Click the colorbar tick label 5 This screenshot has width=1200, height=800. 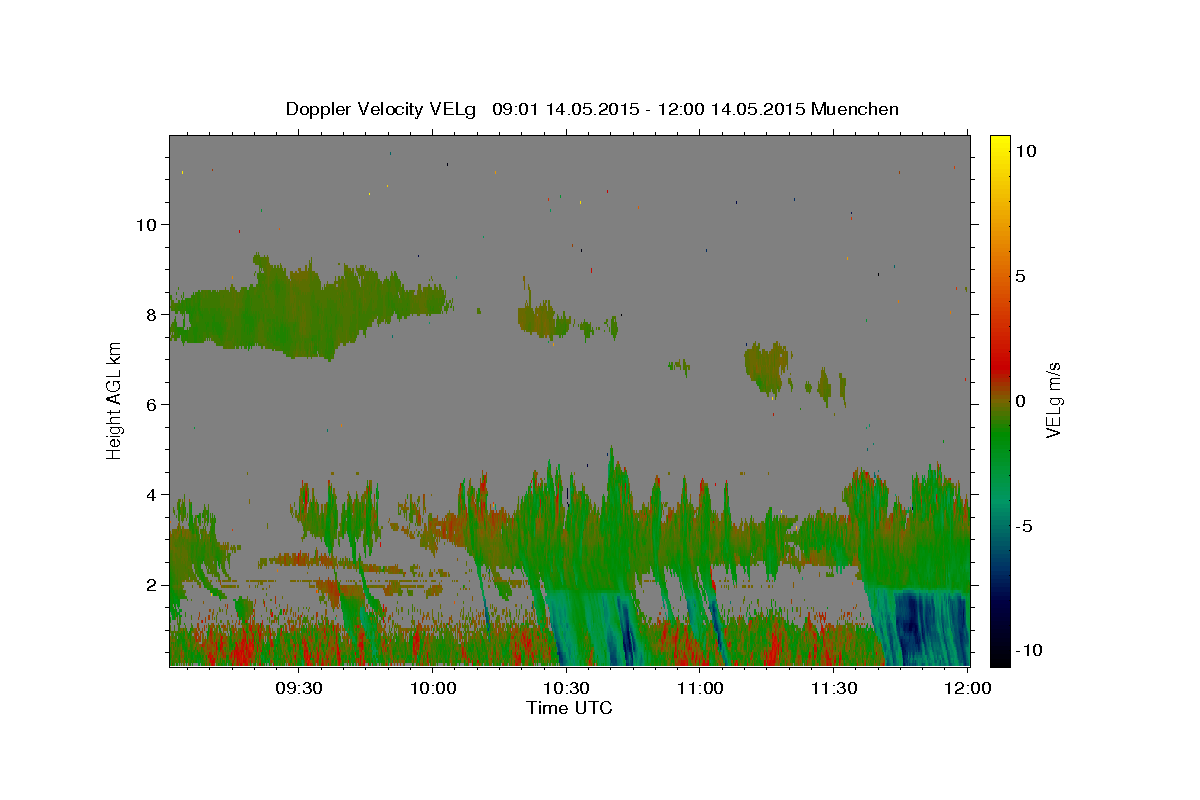pyautogui.click(x=1021, y=276)
